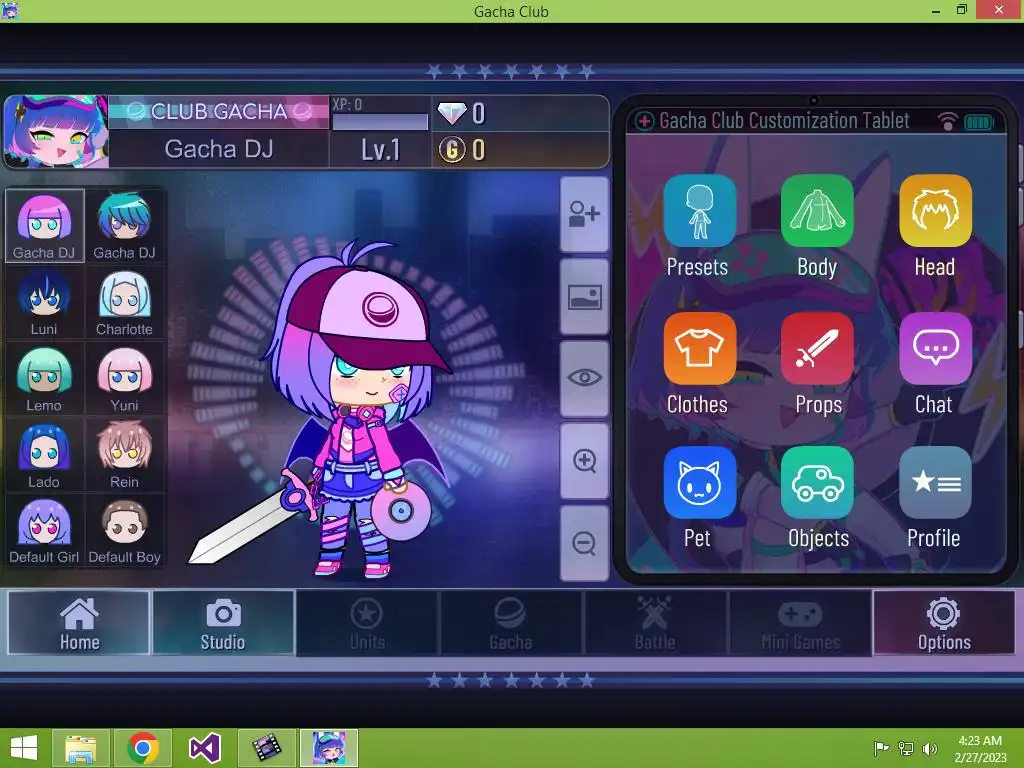Select the Yuni character slot
Screen dimensions: 1024x768
tap(125, 379)
